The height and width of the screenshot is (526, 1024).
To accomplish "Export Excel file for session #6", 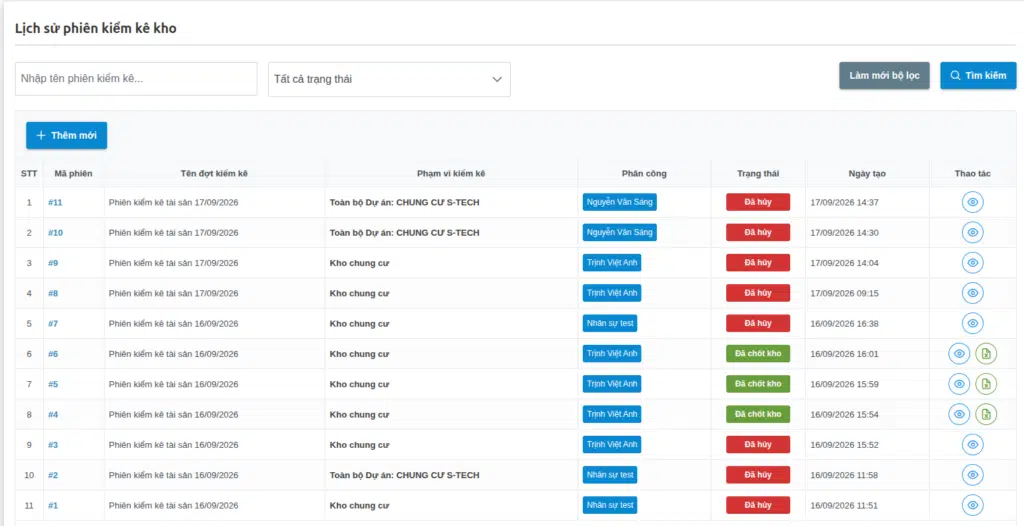I will click(986, 353).
